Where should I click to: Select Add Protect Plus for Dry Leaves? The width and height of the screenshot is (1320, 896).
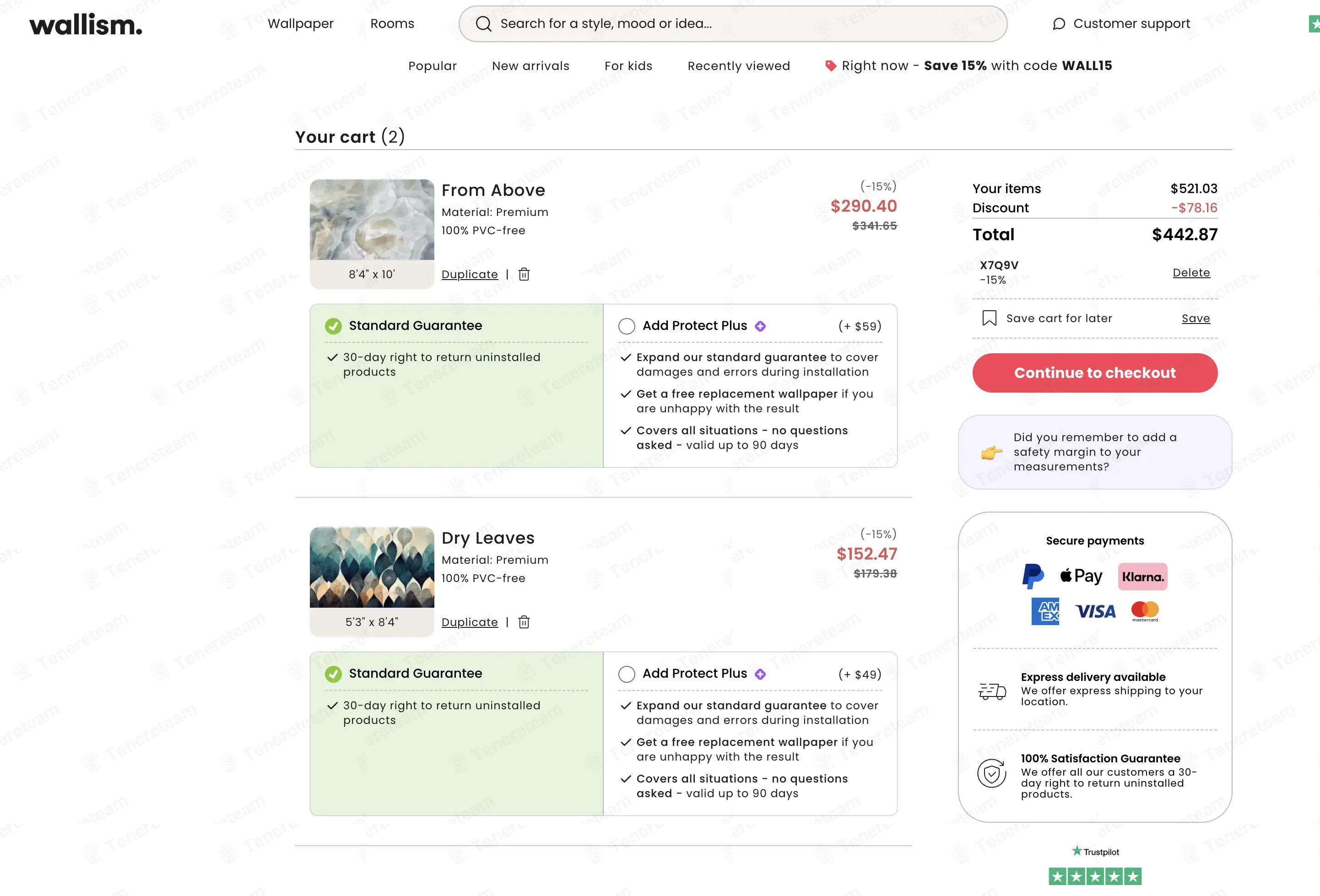tap(627, 674)
